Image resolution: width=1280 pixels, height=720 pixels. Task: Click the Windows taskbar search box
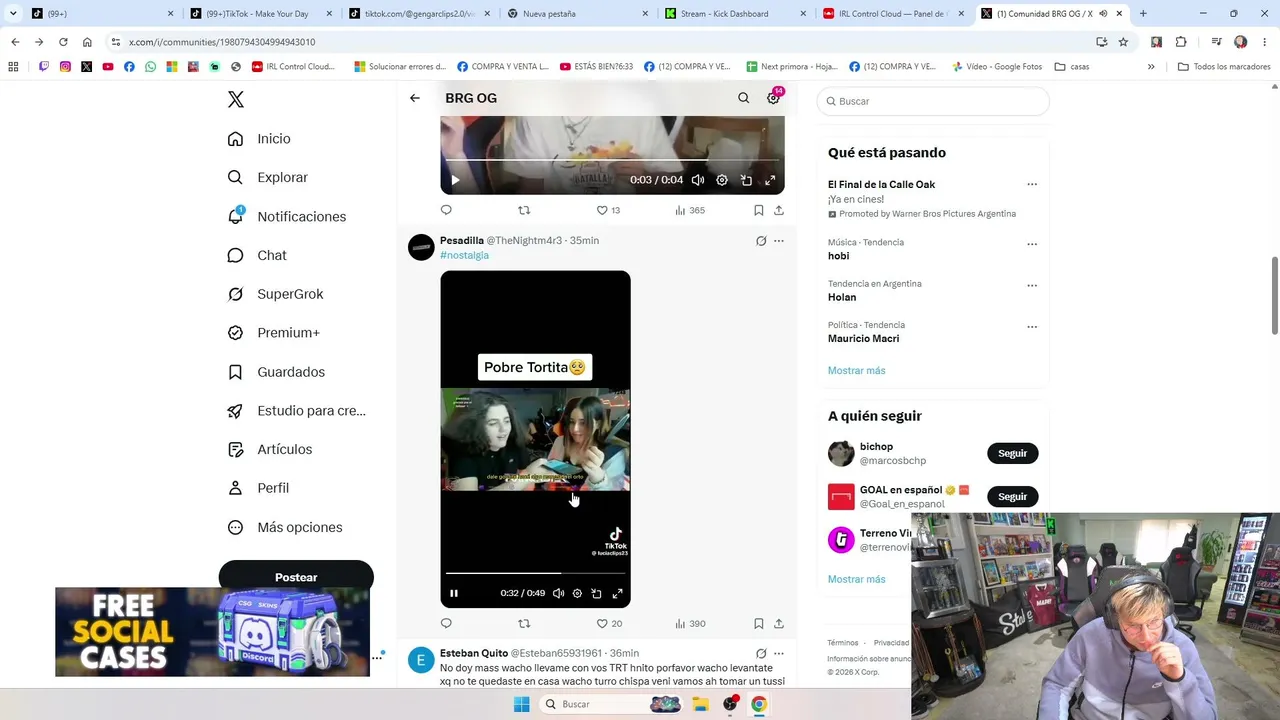pos(613,704)
